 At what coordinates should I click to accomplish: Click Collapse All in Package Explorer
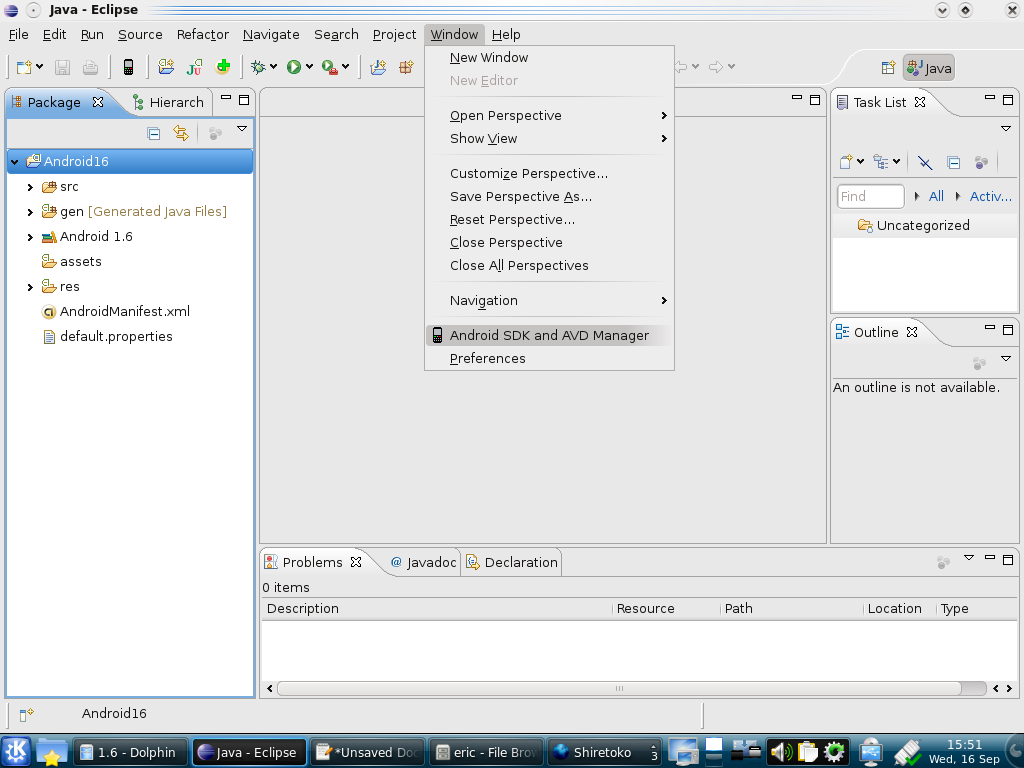(x=153, y=134)
